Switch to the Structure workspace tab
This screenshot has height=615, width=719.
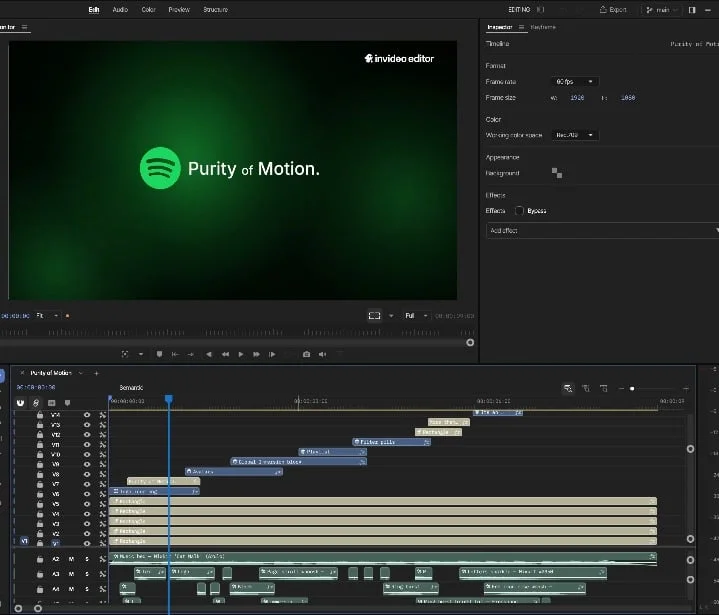[215, 10]
